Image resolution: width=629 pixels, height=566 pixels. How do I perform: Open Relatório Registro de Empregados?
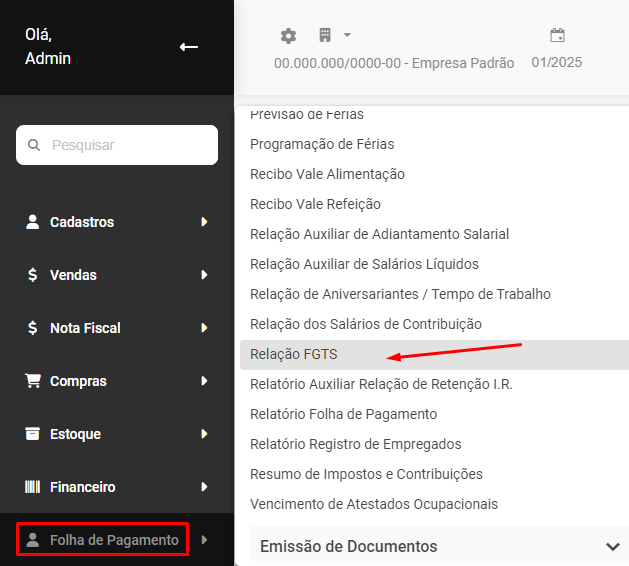[x=356, y=444]
